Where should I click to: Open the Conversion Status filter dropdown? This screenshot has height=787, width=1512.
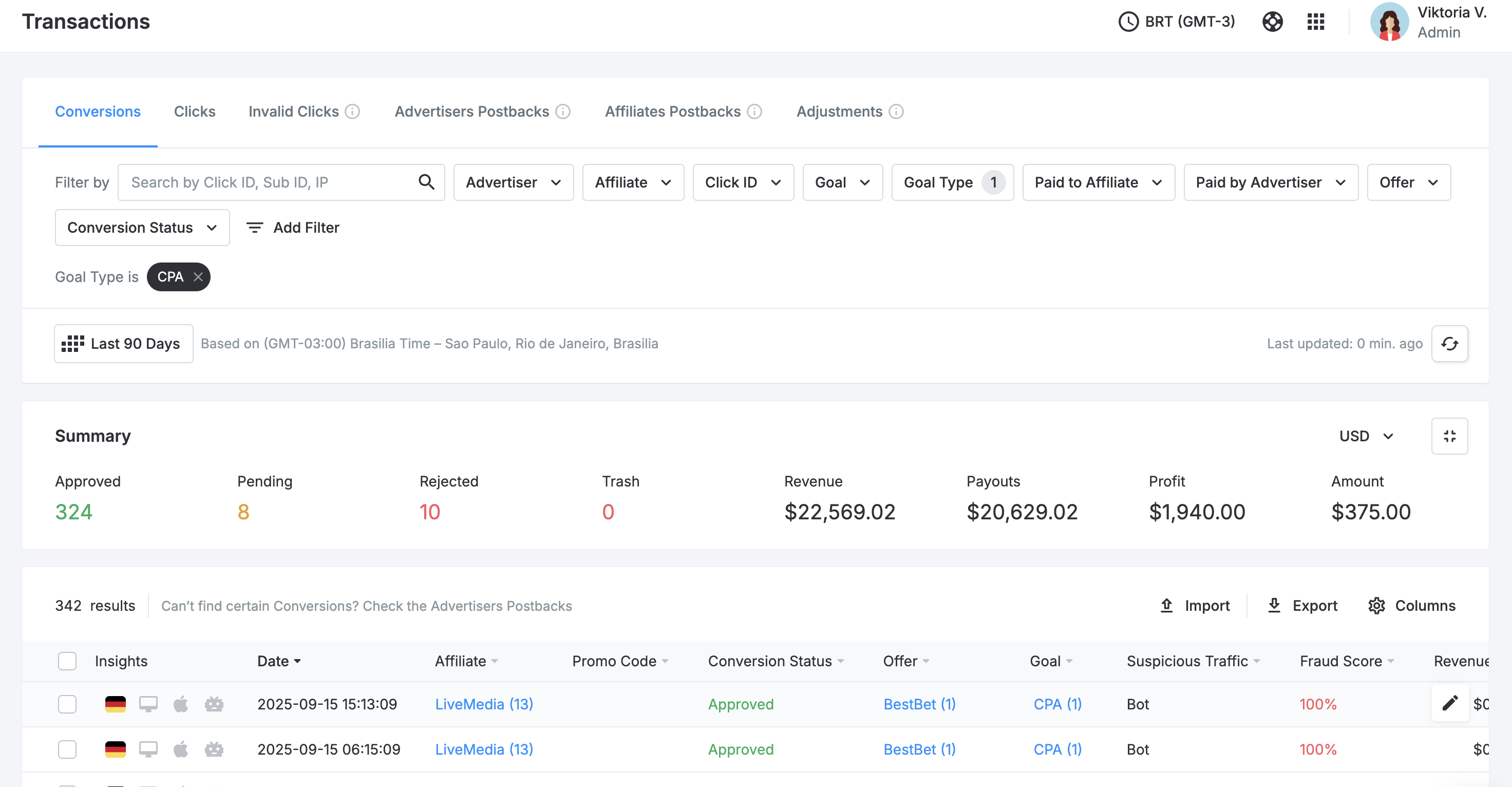click(x=142, y=228)
